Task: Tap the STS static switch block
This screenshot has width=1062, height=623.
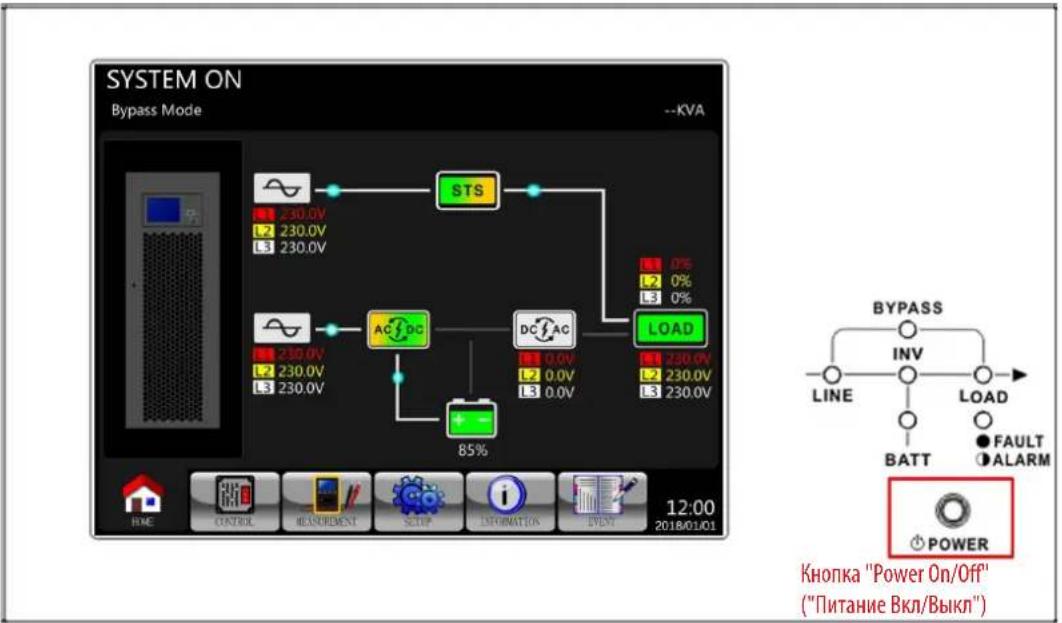Action: [x=468, y=190]
